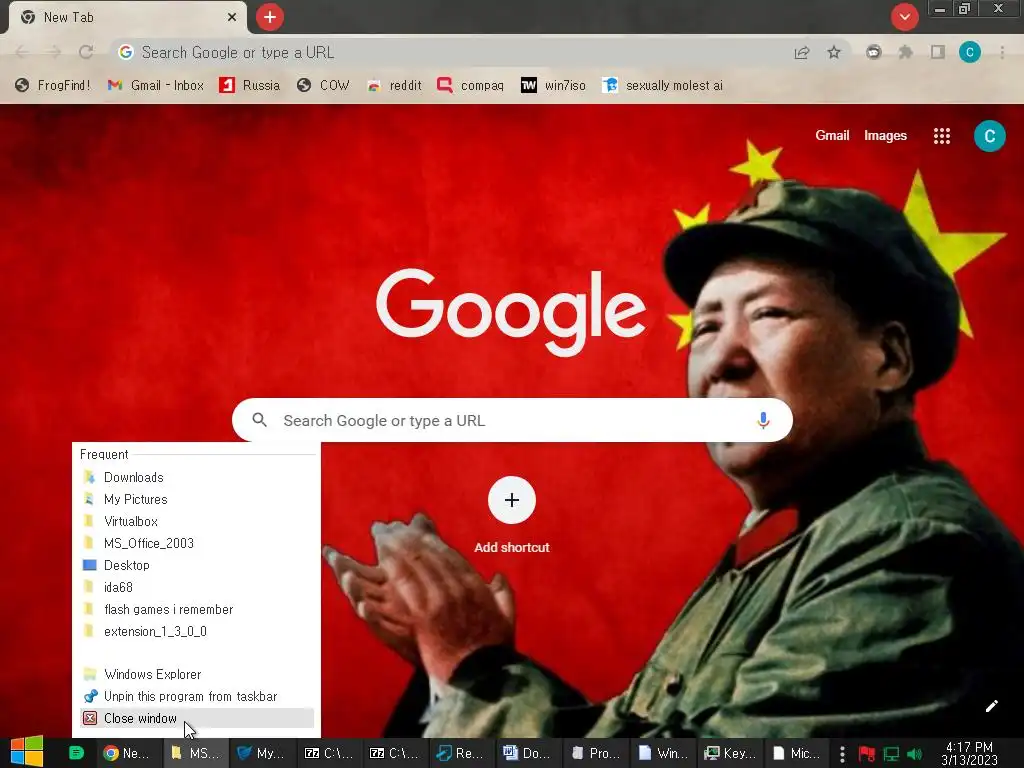Switch to the Win... taskbar button
Image resolution: width=1024 pixels, height=768 pixels.
[662, 753]
